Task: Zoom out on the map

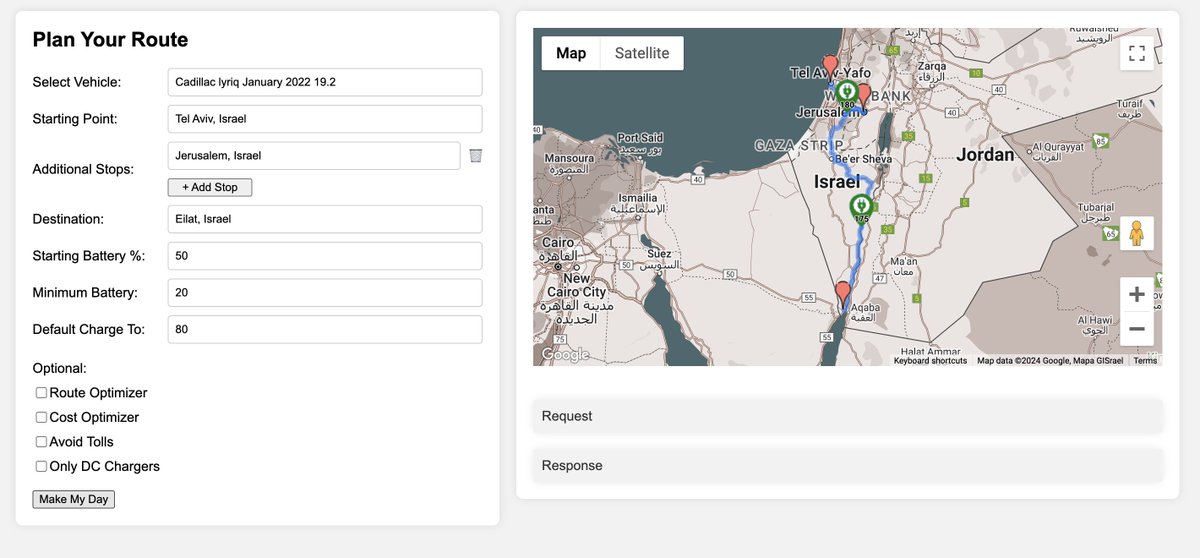Action: pyautogui.click(x=1136, y=329)
